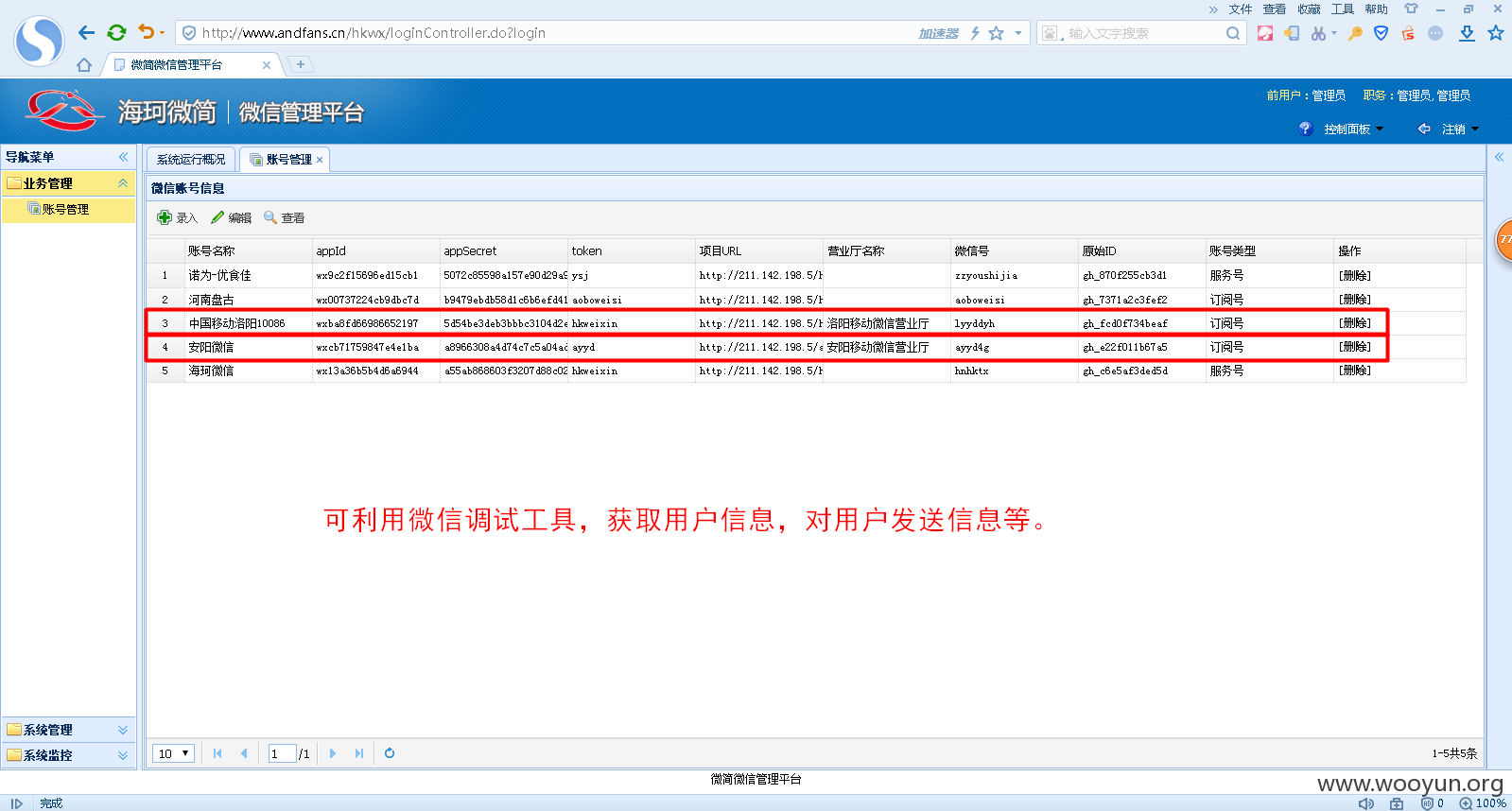The image size is (1512, 811).
Task: Click the search magnifier in search box
Action: pyautogui.click(x=1232, y=33)
